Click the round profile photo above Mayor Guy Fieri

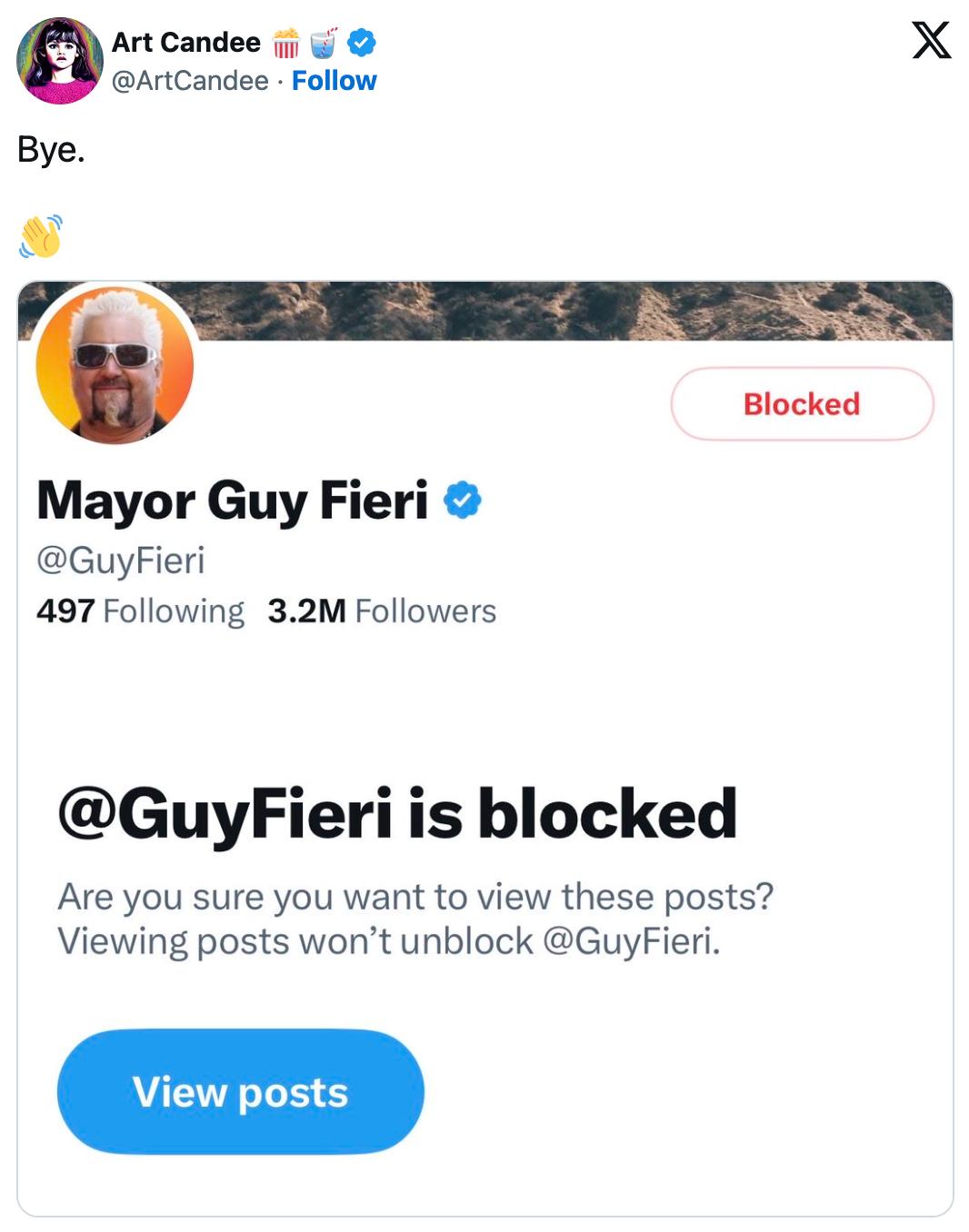pyautogui.click(x=115, y=365)
